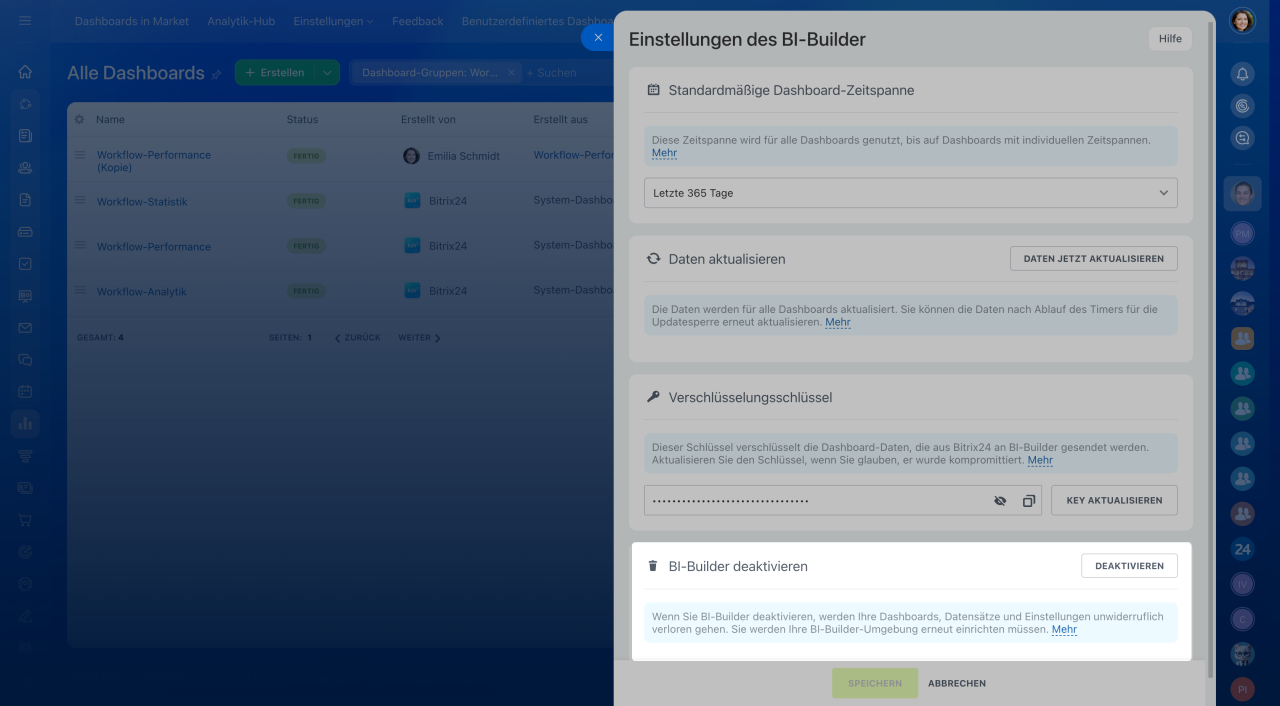Open the e-signature pen icon in left sidebar
Image resolution: width=1280 pixels, height=706 pixels.
tap(25, 616)
